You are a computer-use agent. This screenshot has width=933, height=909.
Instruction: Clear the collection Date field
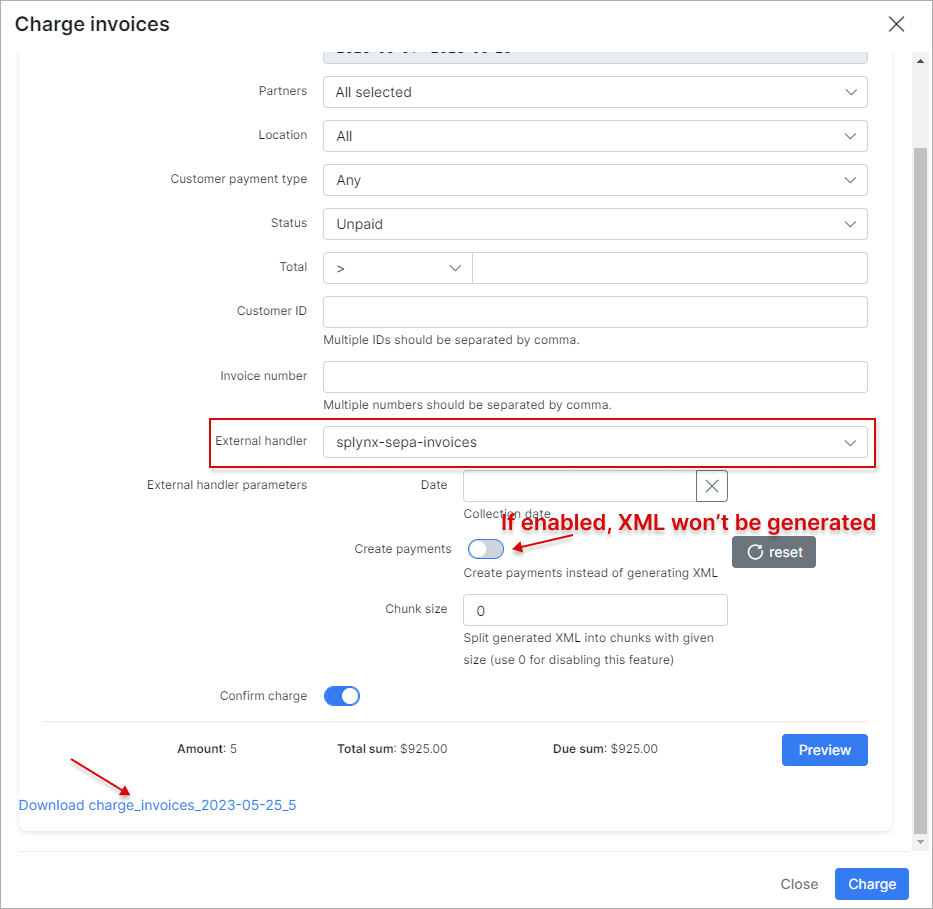[x=712, y=486]
